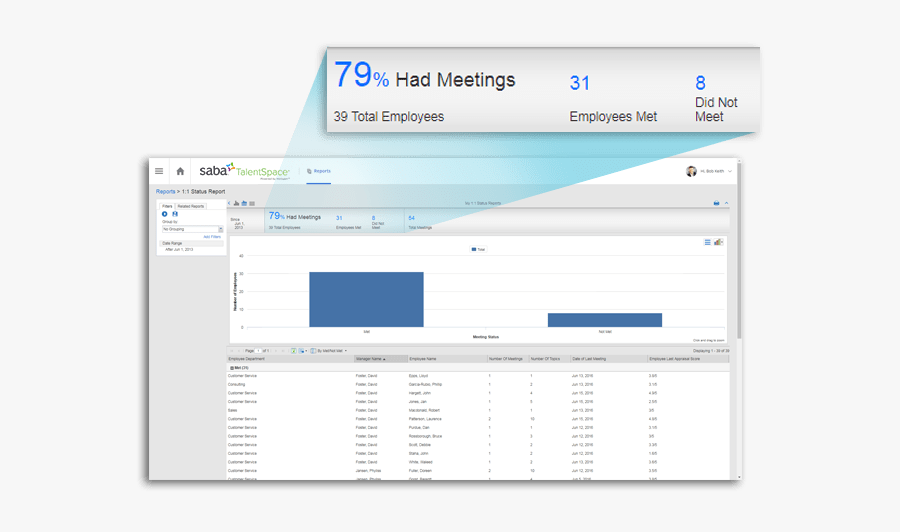This screenshot has height=532, width=900.
Task: Go to the Home page icon
Action: [180, 171]
